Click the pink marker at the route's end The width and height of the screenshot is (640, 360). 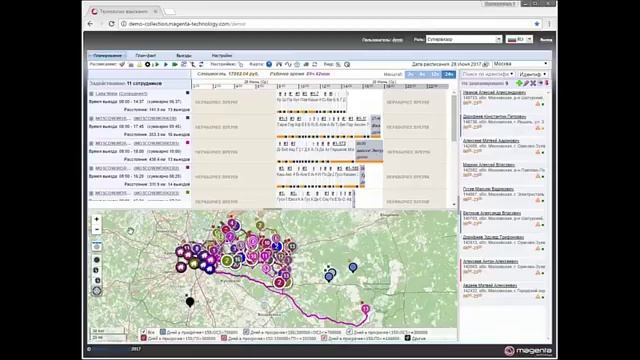(366, 309)
